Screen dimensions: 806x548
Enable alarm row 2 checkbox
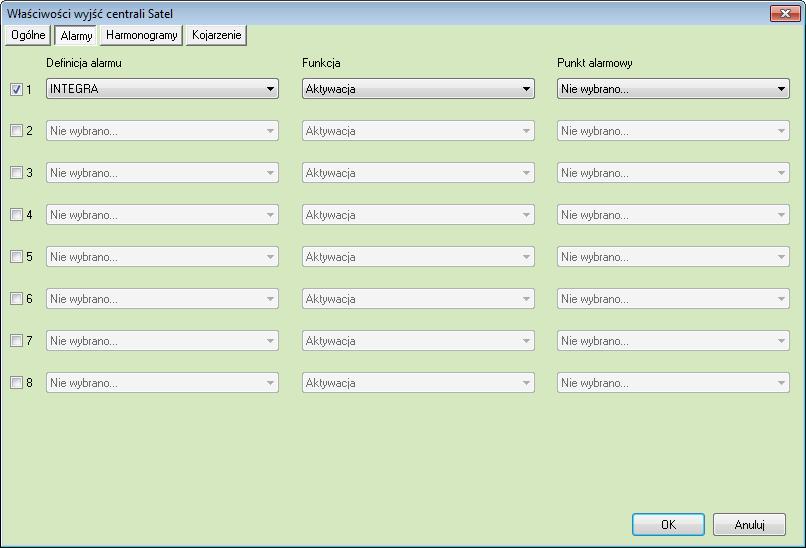(16, 131)
